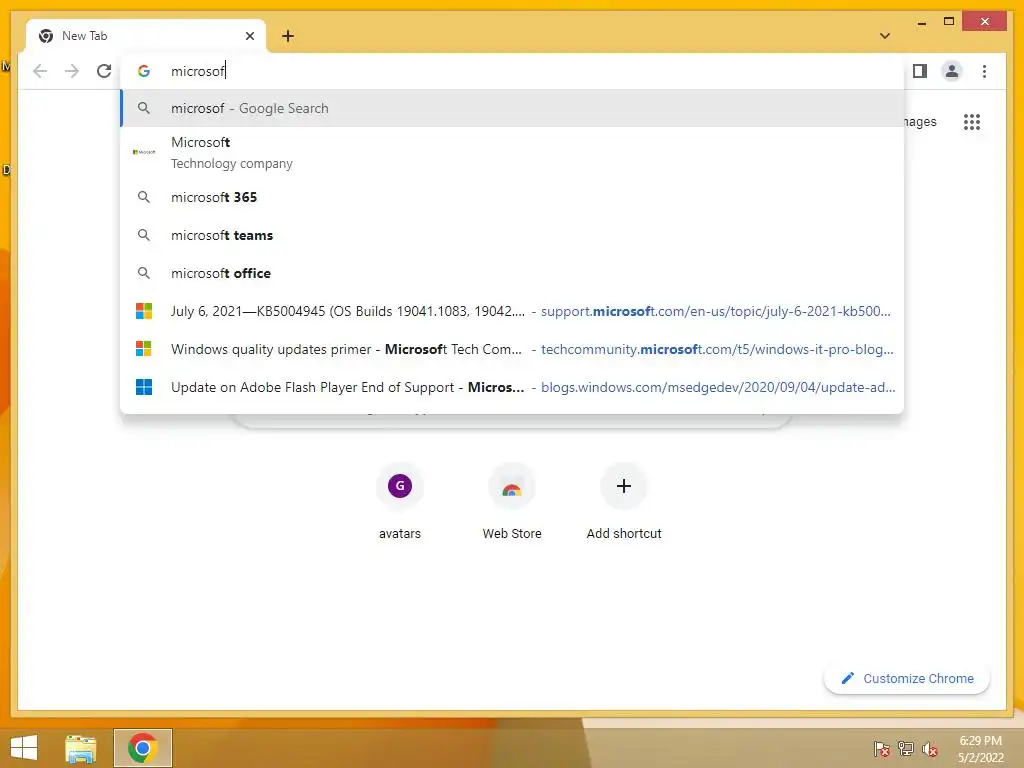Image resolution: width=1024 pixels, height=768 pixels.
Task: Click the Add shortcut button
Action: pos(624,502)
